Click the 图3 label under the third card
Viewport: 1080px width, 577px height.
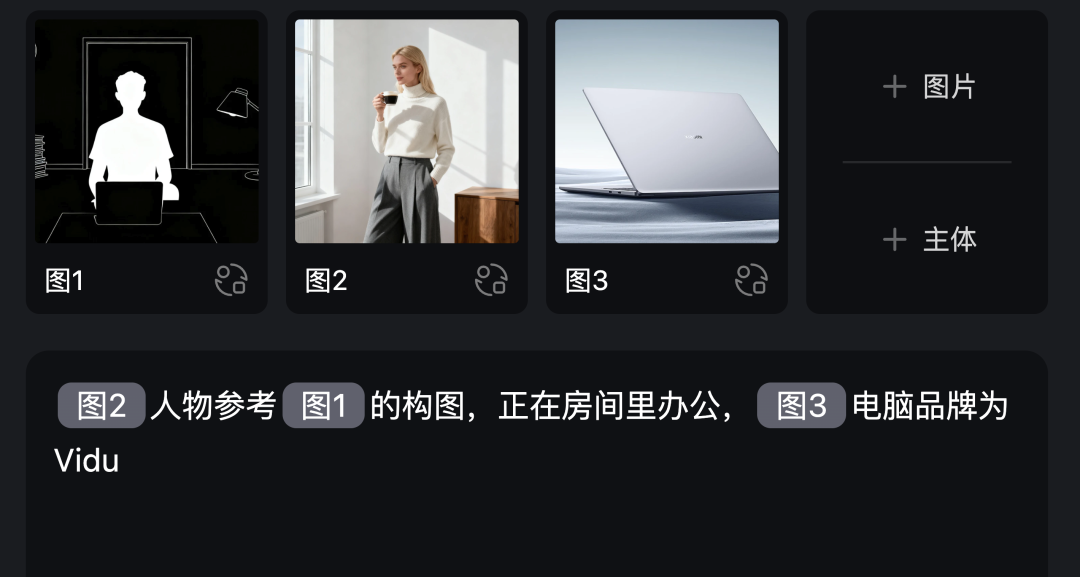[x=586, y=281]
